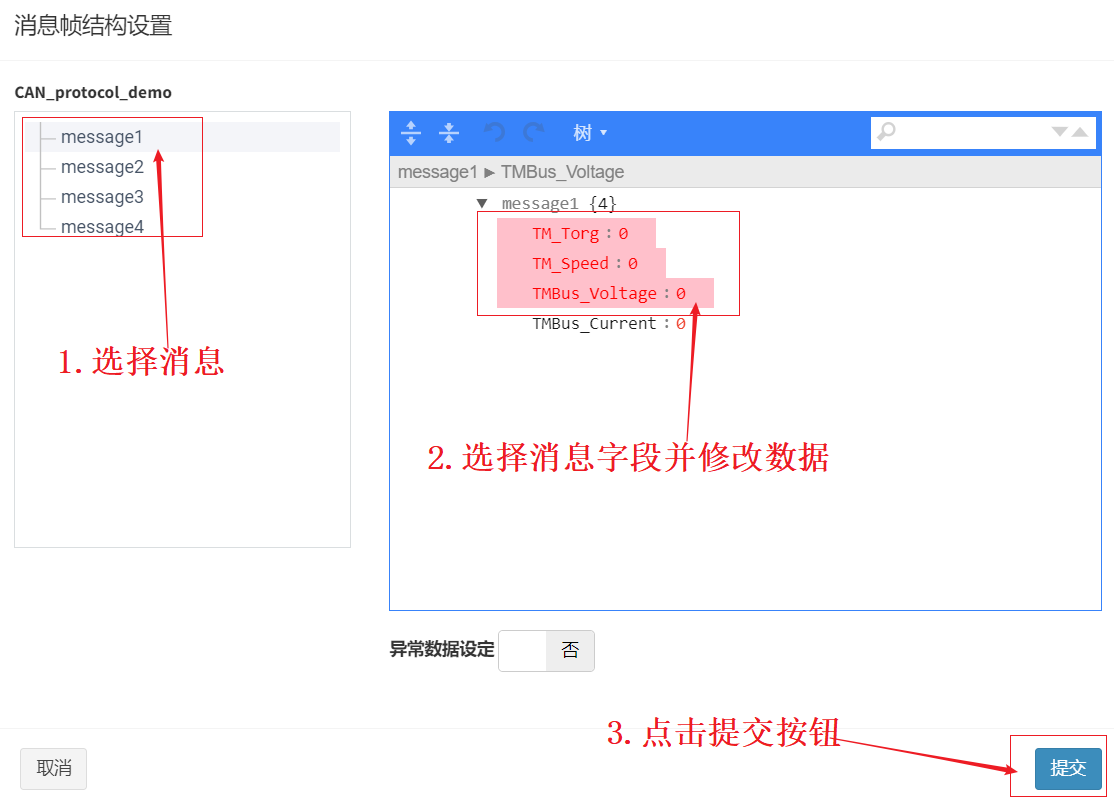Select TMBus_Voltage in the breadcrumb path
Screen dimensions: 1114x803
pos(562,172)
